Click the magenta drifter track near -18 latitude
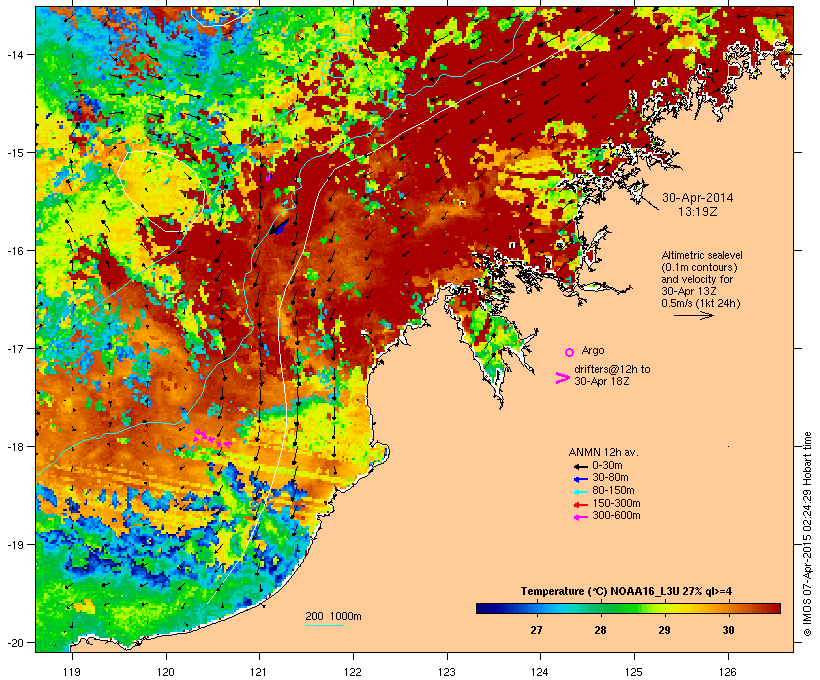Image resolution: width=820 pixels, height=680 pixels. (x=212, y=438)
